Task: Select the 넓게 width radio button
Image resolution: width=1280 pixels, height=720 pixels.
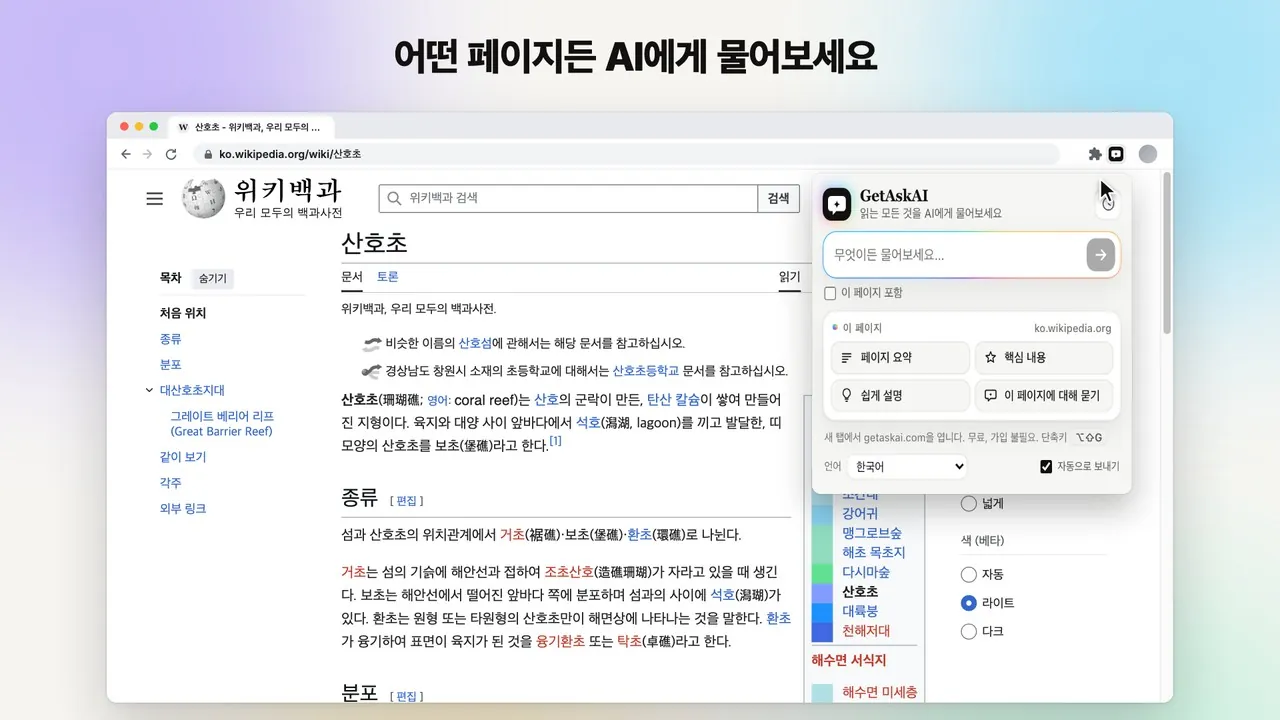Action: [968, 503]
